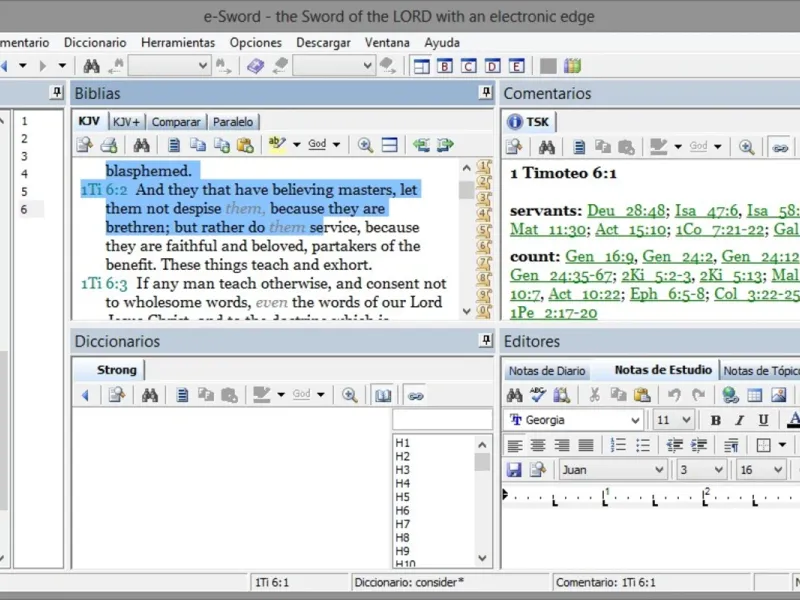
Task: Click the spell check icon in Editores toolbar
Action: click(537, 394)
